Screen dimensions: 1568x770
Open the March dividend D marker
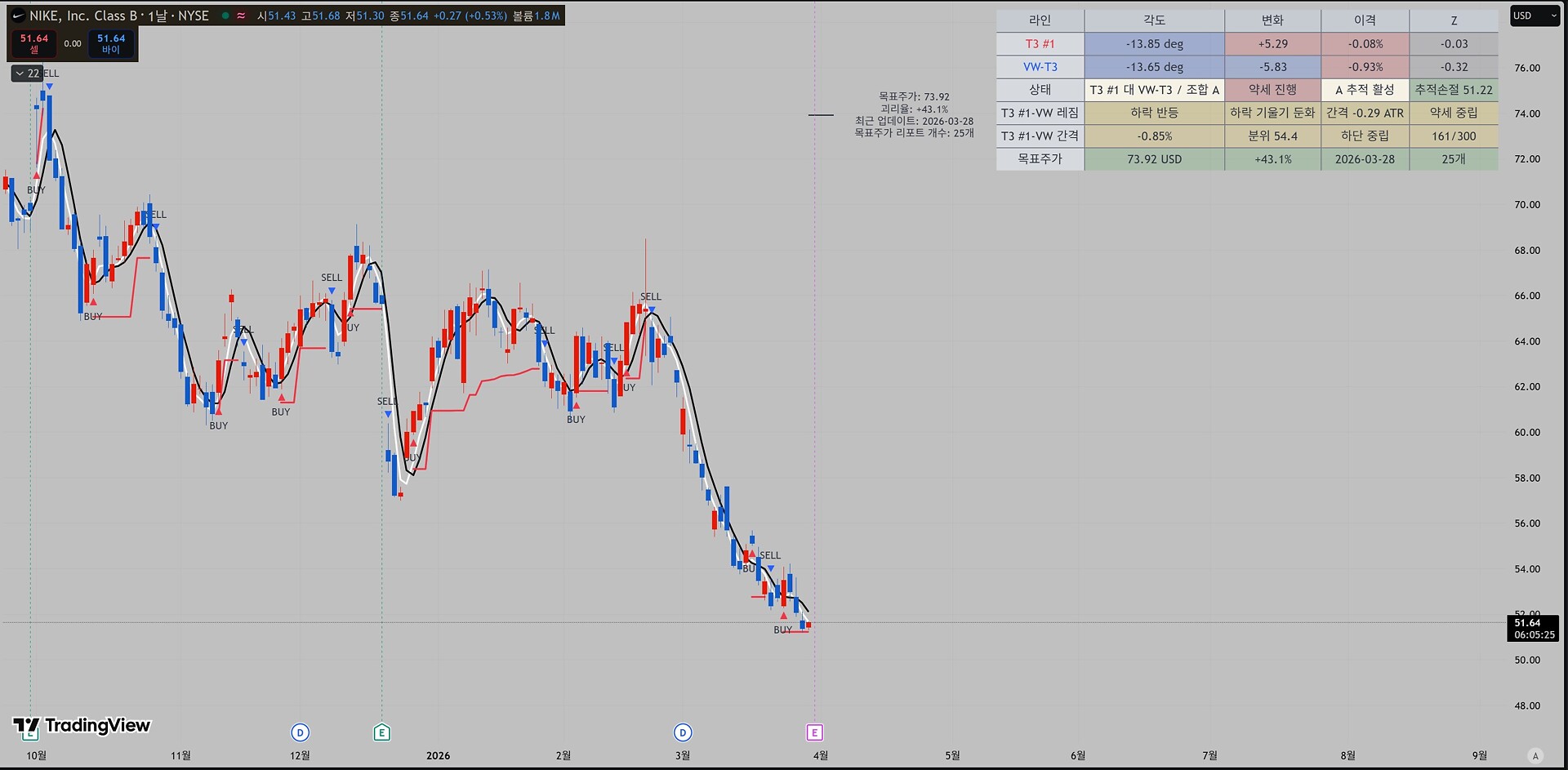(x=683, y=732)
